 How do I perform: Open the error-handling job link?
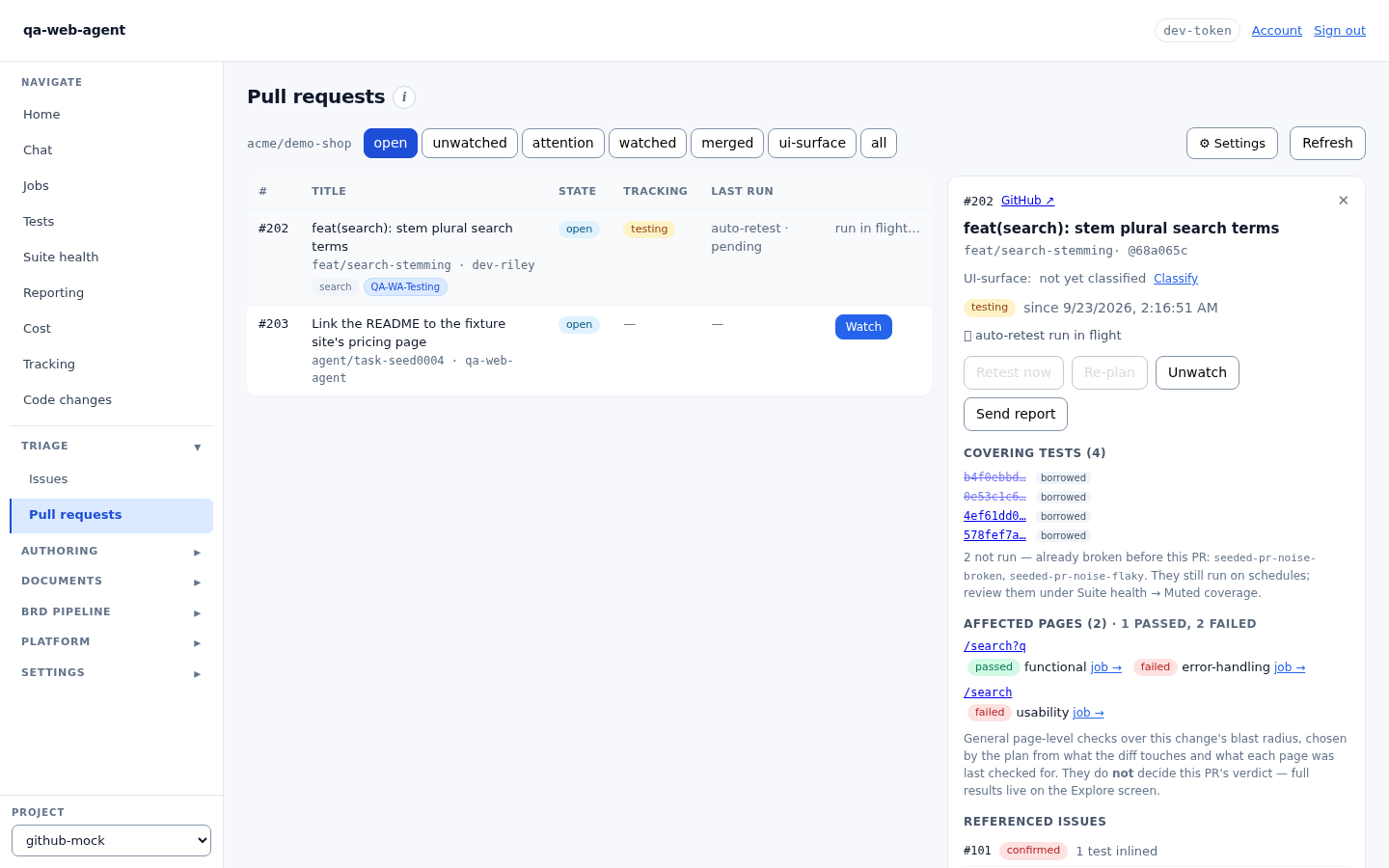tap(1290, 667)
